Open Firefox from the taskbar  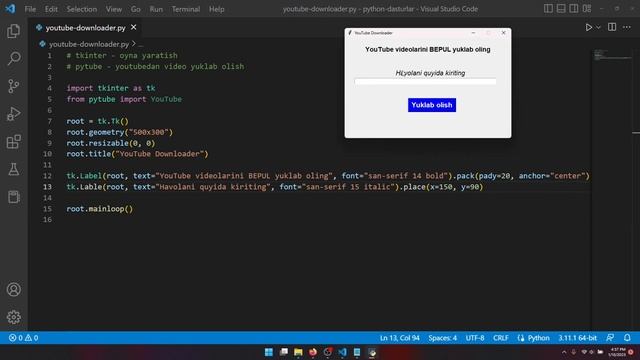tap(313, 352)
